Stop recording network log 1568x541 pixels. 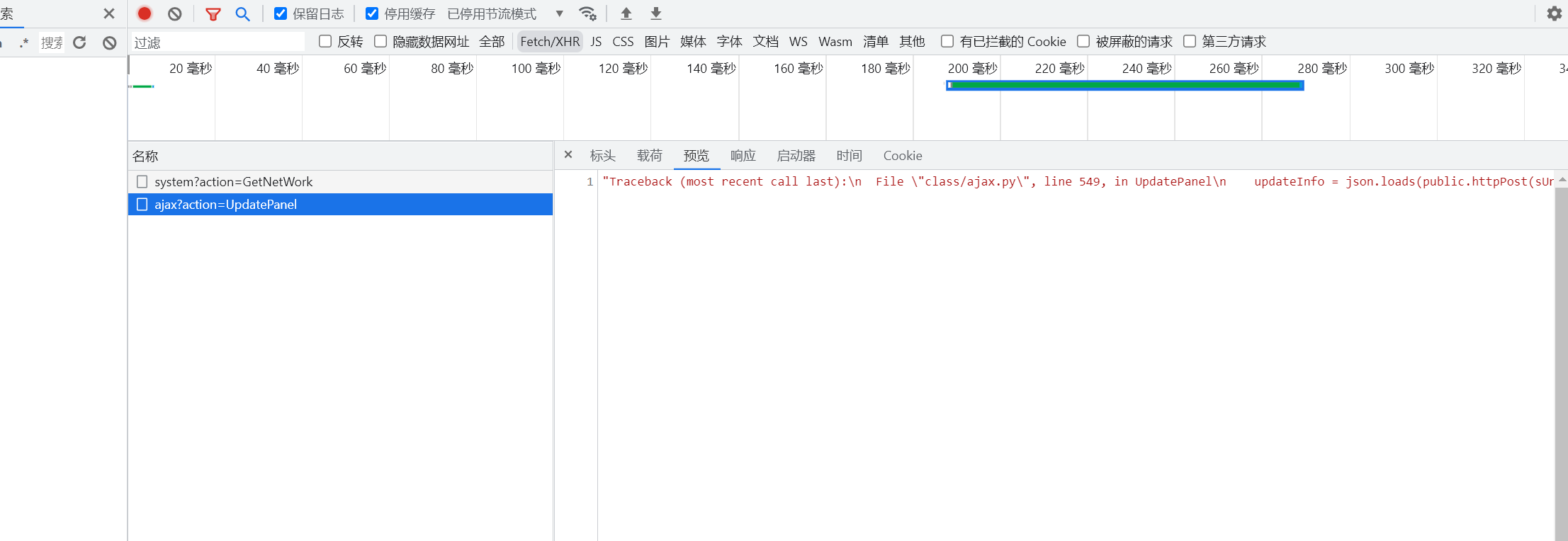[x=145, y=13]
